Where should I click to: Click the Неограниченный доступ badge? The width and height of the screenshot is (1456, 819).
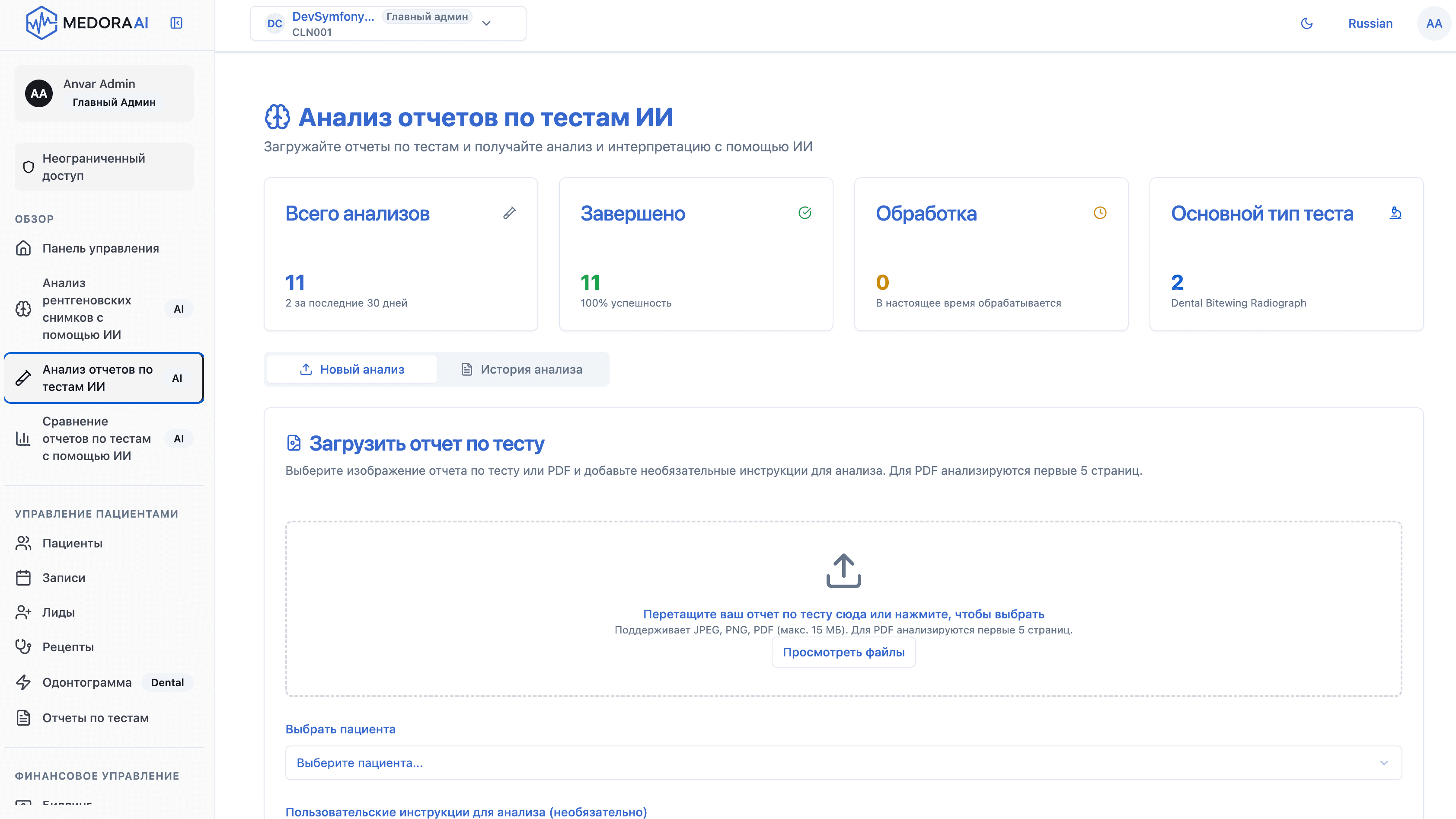(x=104, y=167)
